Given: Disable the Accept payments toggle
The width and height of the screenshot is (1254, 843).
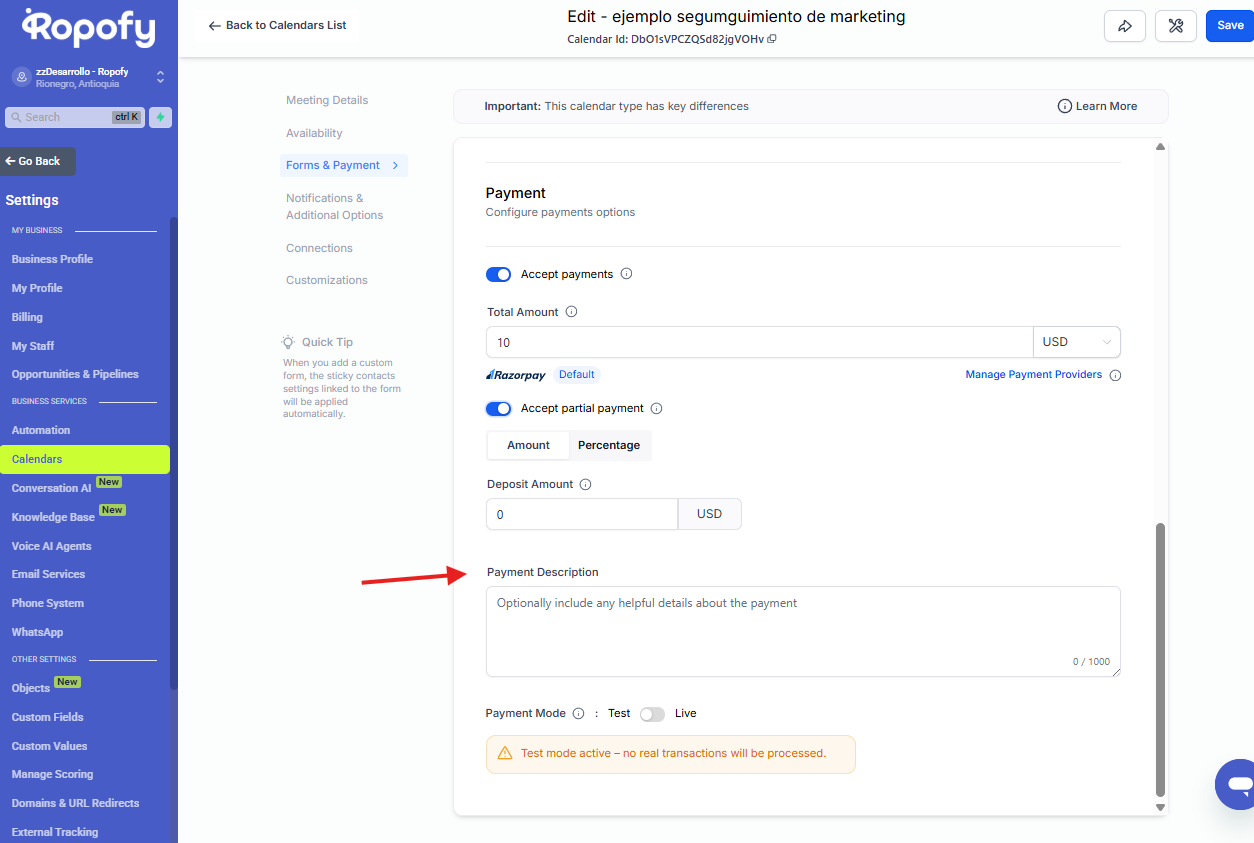Looking at the screenshot, I should click(x=498, y=274).
